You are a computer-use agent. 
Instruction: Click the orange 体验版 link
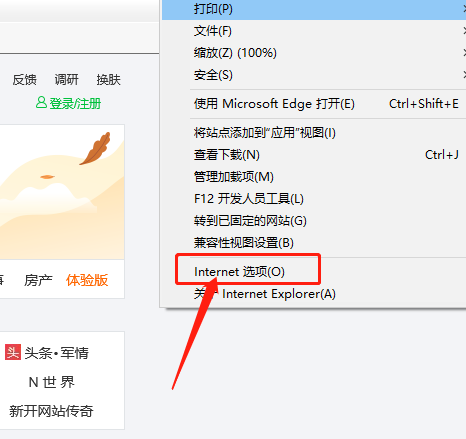(87, 280)
